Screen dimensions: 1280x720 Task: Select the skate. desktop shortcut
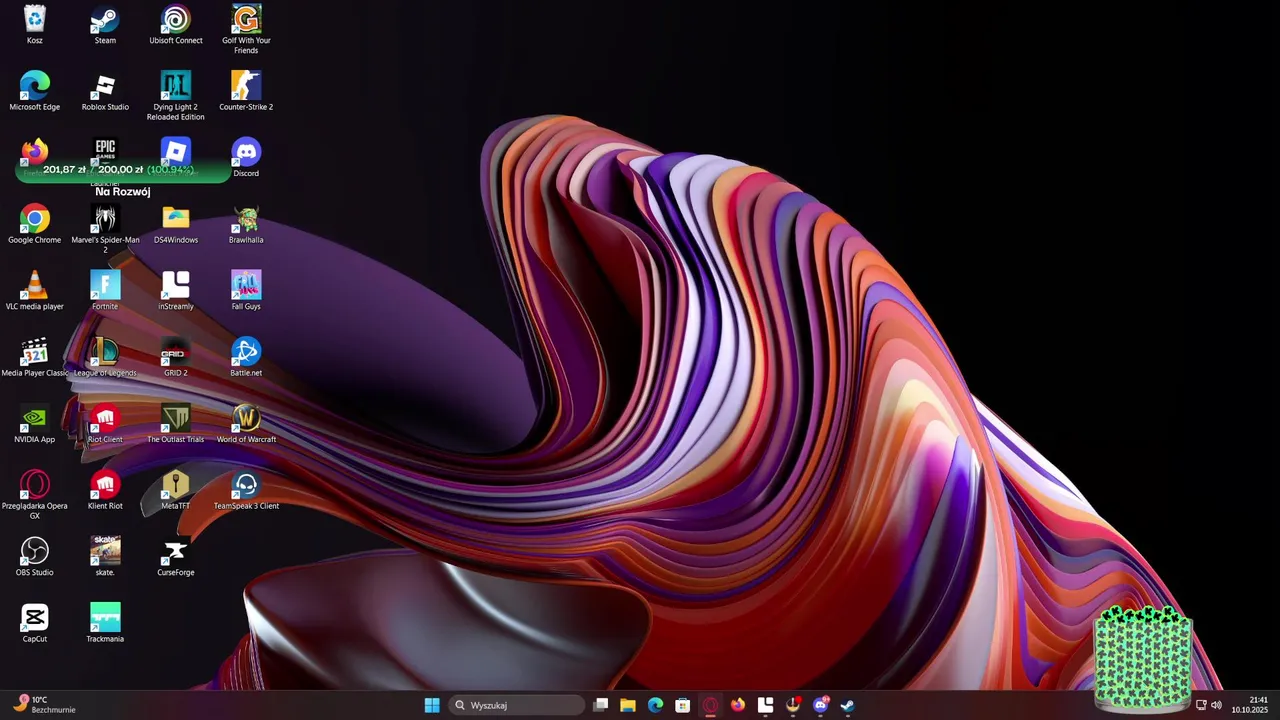pos(105,557)
